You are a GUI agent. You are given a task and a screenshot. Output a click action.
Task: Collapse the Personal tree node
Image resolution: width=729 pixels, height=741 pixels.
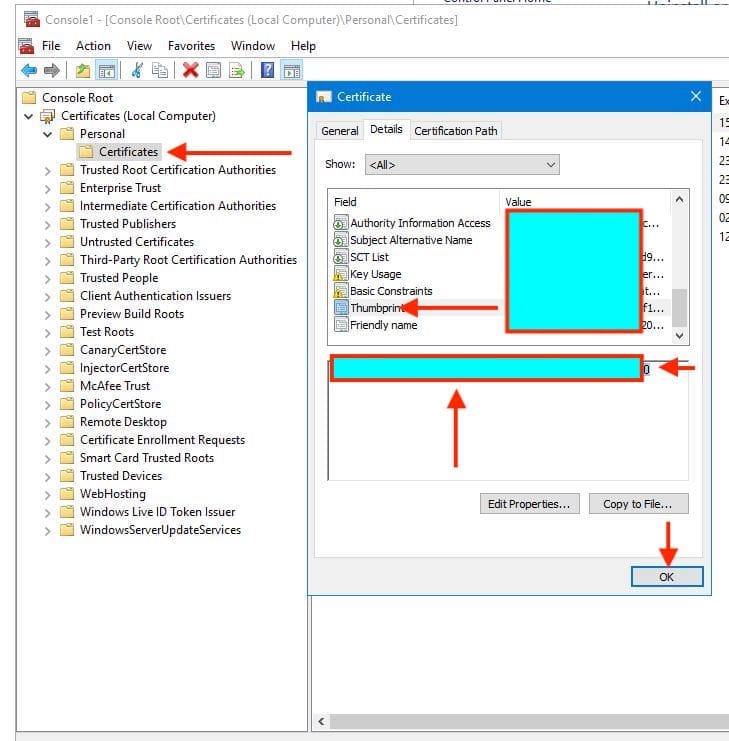pos(47,134)
